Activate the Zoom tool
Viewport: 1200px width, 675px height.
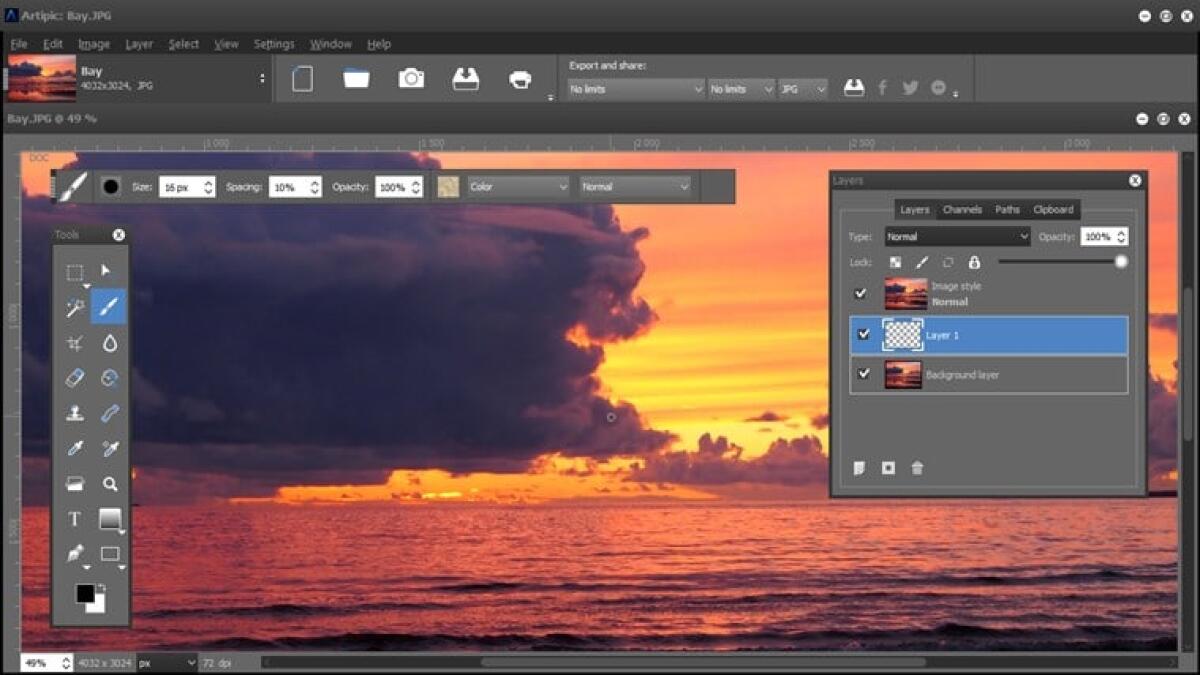coord(110,483)
